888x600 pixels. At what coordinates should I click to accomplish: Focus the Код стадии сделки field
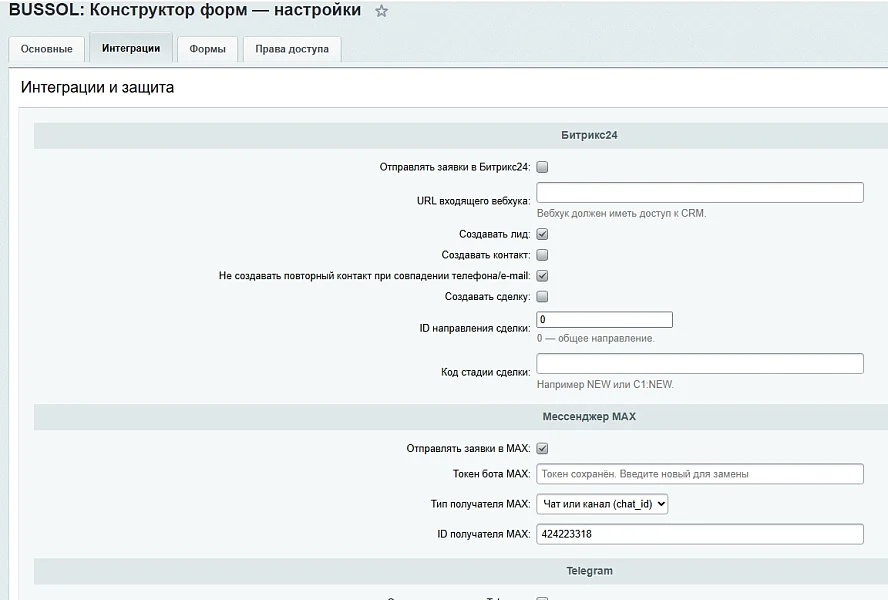coord(699,364)
